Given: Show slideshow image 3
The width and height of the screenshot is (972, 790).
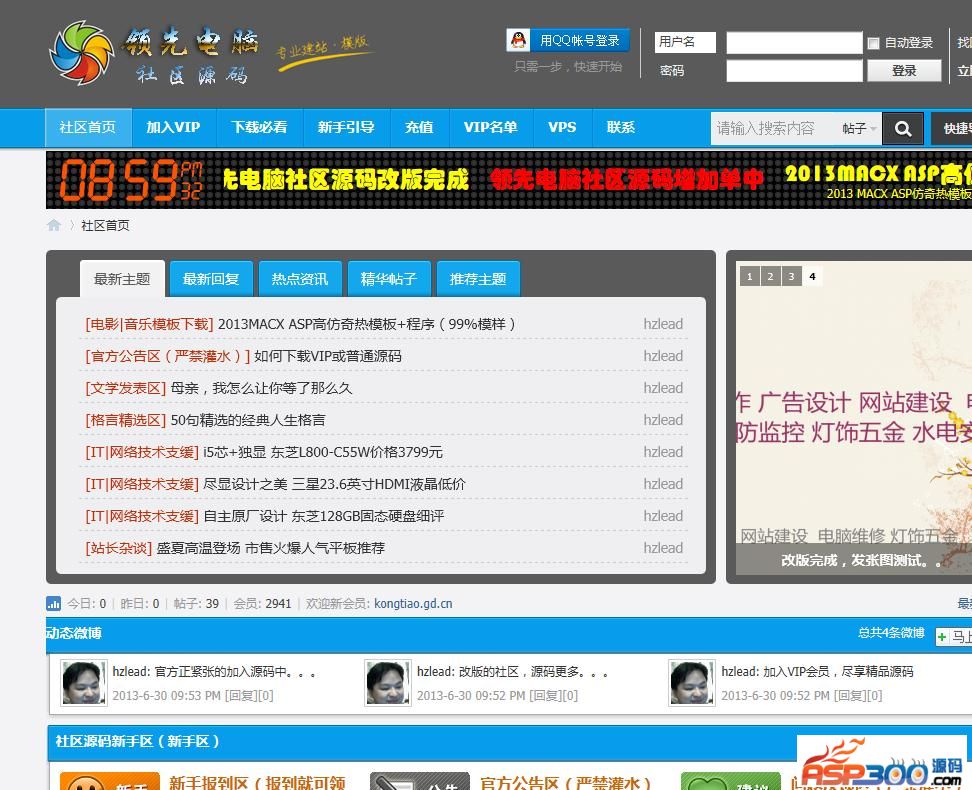Looking at the screenshot, I should tap(791, 277).
